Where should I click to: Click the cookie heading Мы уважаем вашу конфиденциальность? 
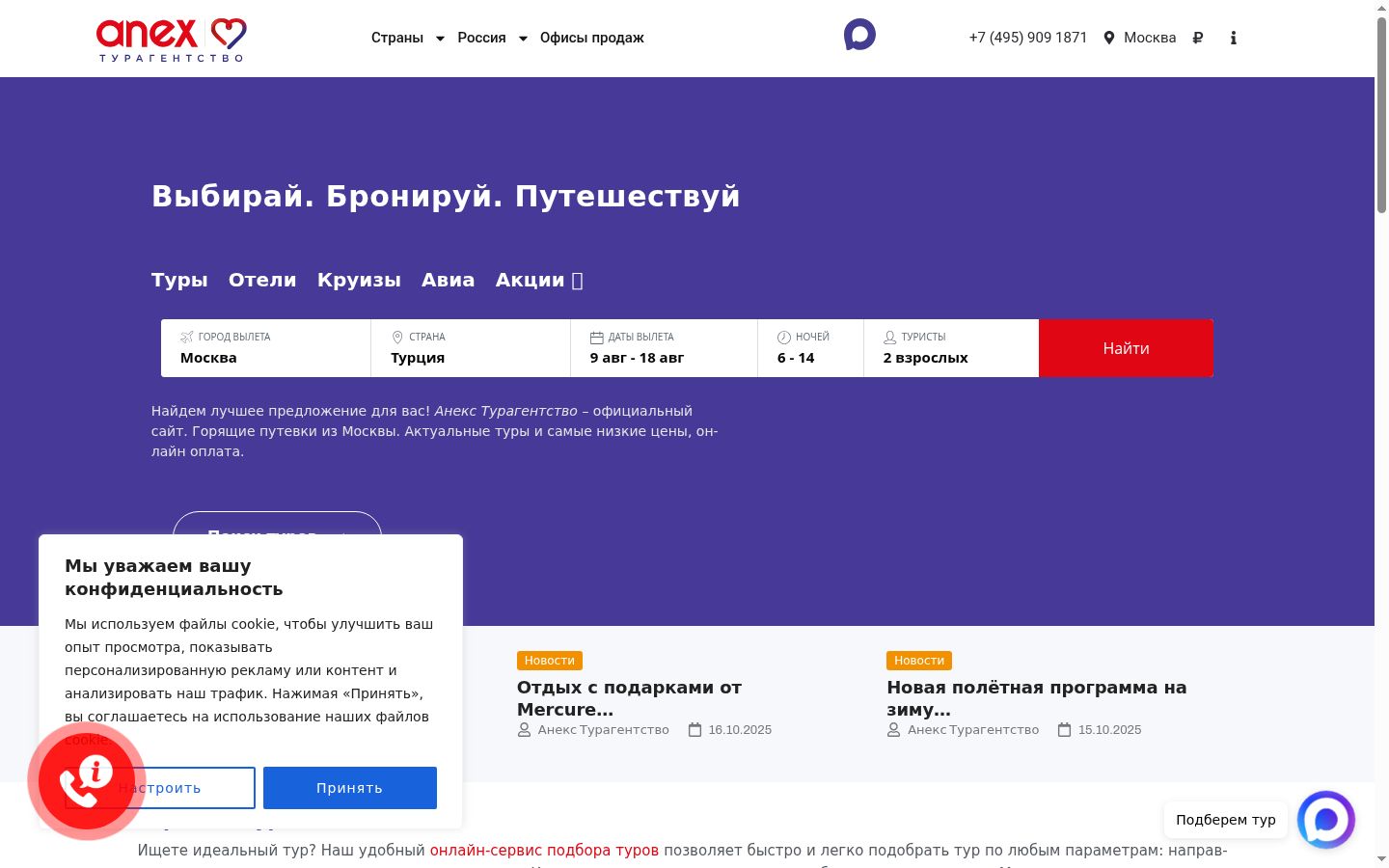tap(174, 578)
